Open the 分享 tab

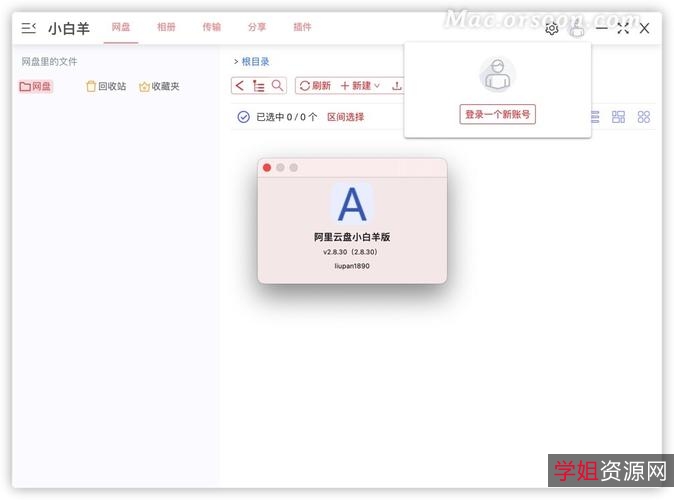257,27
